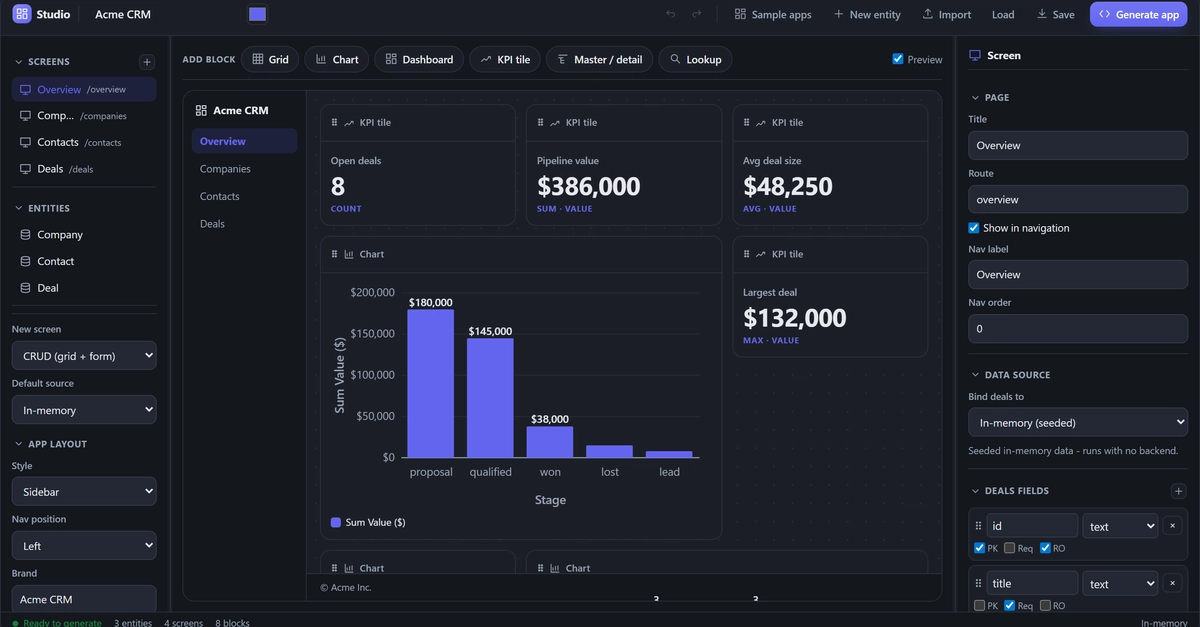Click the Nav order input field

[x=1078, y=328]
